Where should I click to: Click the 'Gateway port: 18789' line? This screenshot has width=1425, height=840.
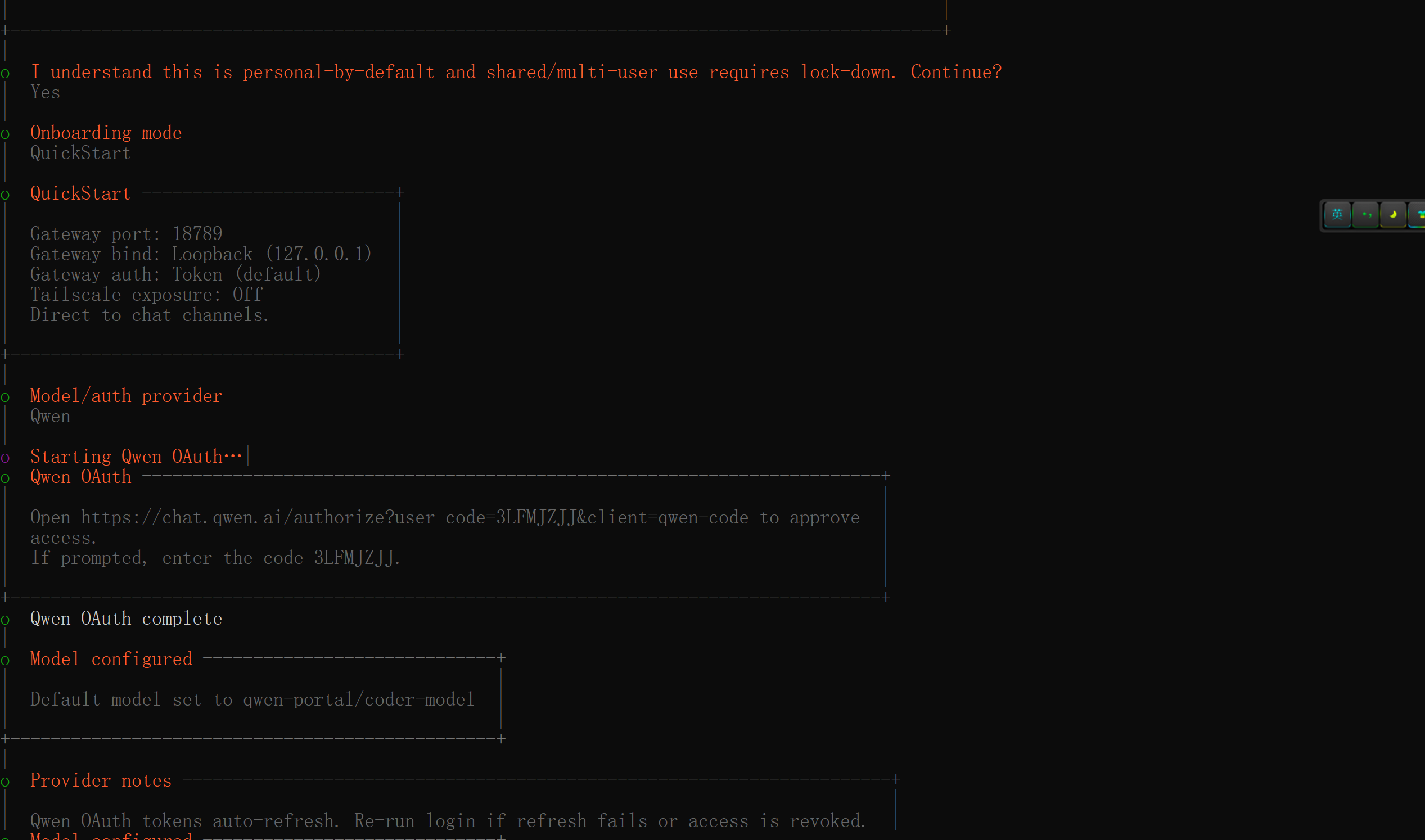pos(125,234)
